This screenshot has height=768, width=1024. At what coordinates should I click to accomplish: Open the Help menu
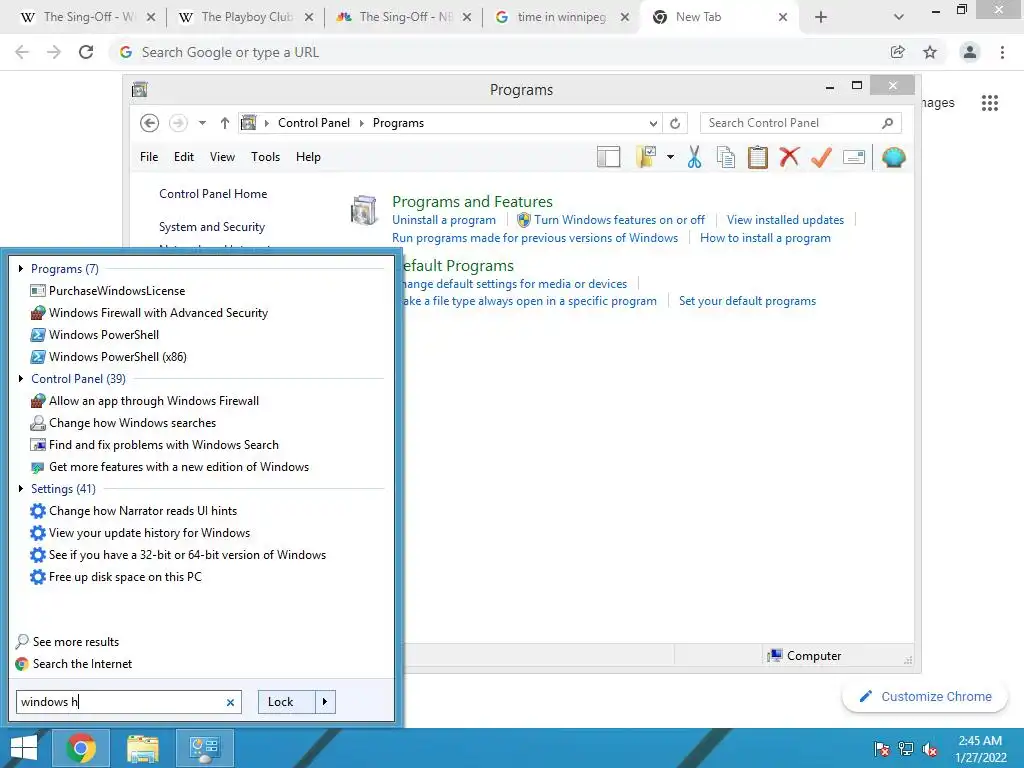[x=308, y=157]
